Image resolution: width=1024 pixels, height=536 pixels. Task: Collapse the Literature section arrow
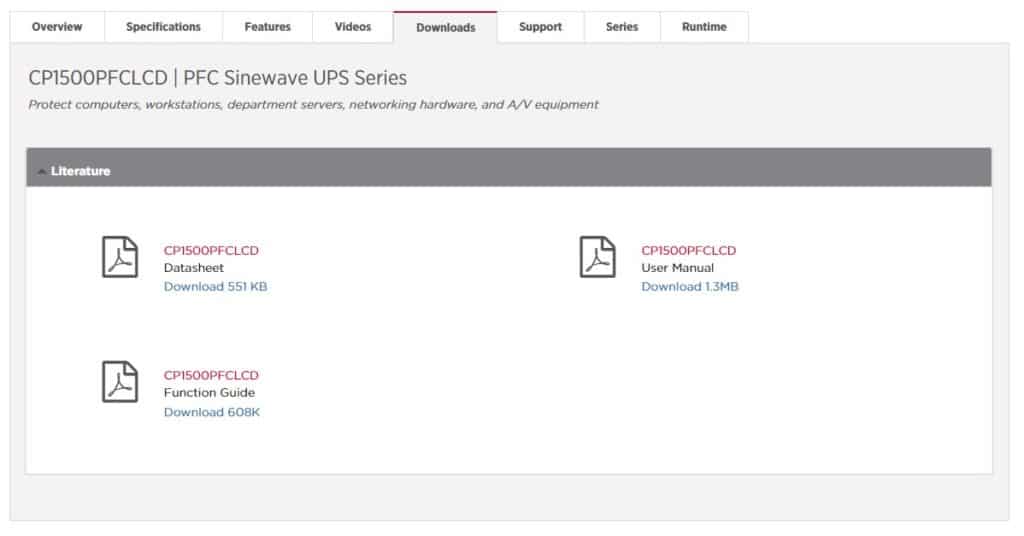click(x=42, y=171)
